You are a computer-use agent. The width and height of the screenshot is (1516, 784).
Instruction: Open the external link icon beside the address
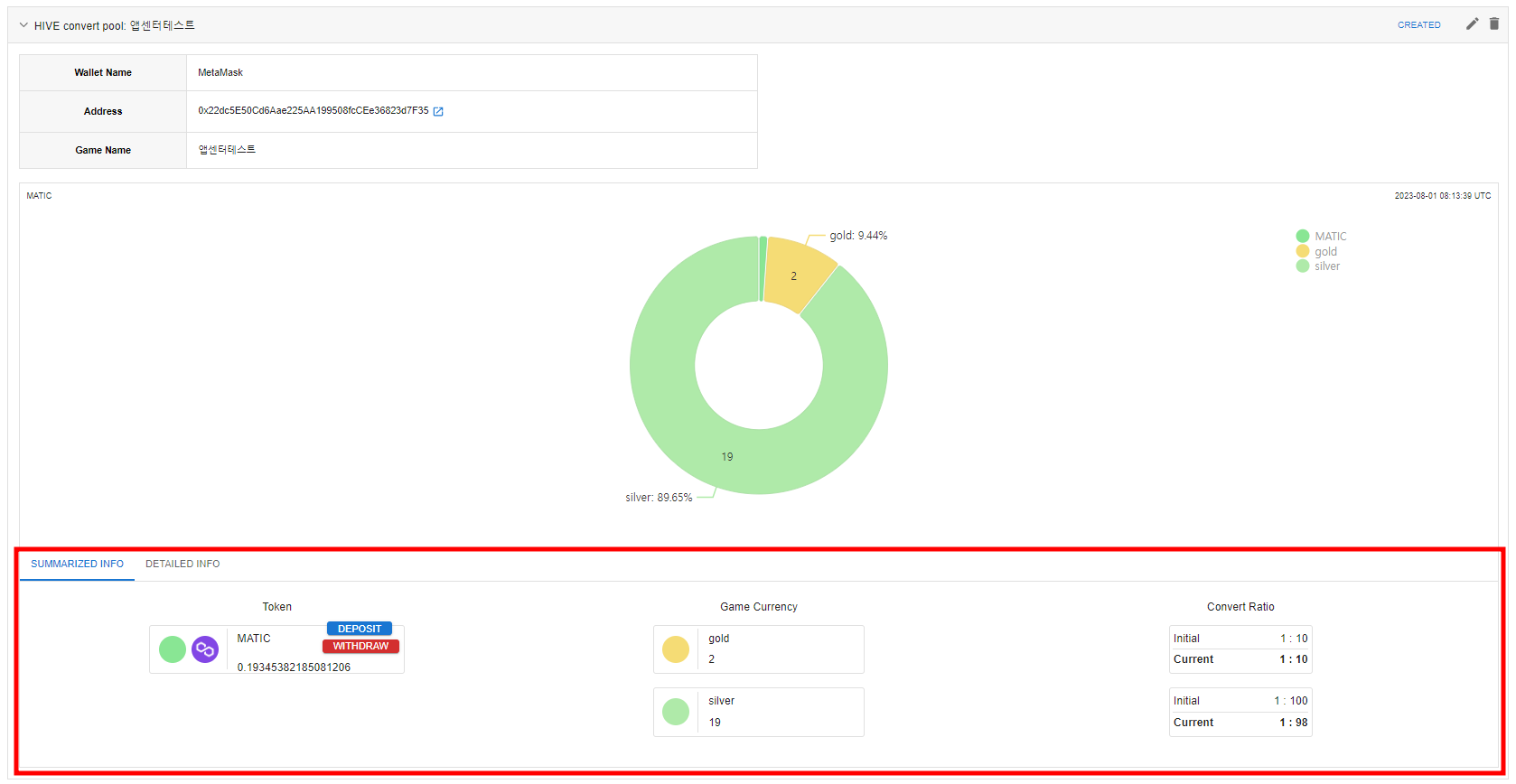pyautogui.click(x=438, y=111)
